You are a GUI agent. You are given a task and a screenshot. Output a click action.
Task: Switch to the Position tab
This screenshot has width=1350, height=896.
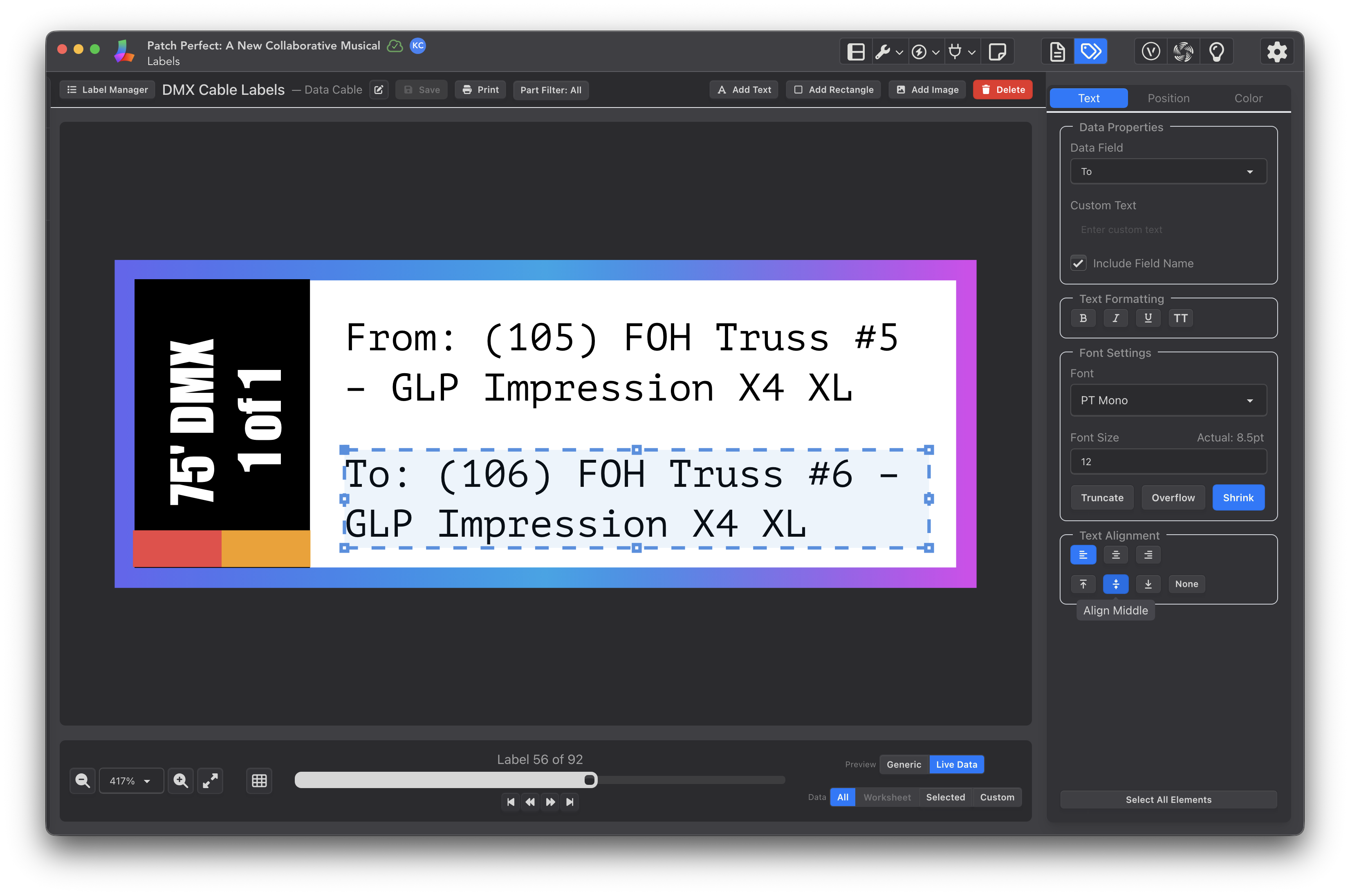(1168, 98)
